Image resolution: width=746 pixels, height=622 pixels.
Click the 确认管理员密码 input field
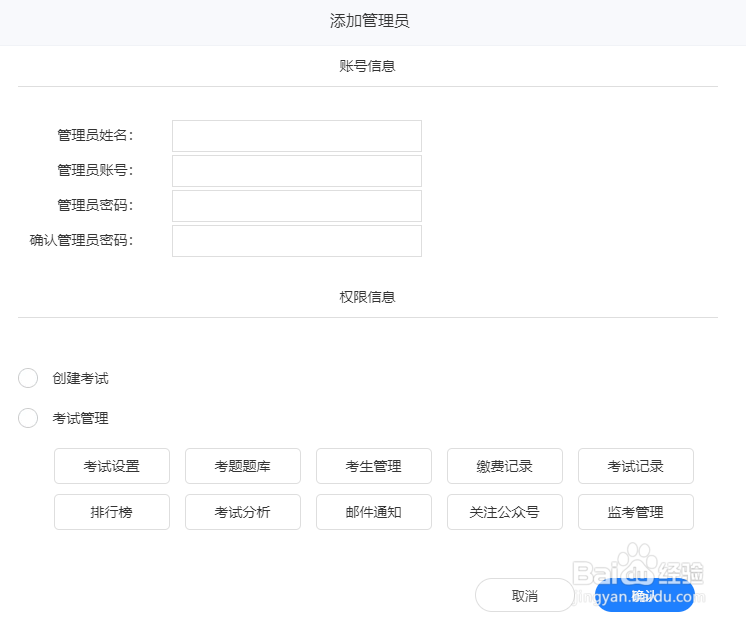pos(297,241)
